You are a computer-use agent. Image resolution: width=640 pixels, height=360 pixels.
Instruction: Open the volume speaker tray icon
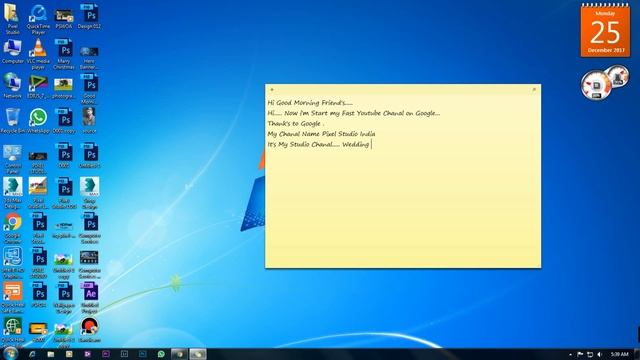click(x=600, y=354)
